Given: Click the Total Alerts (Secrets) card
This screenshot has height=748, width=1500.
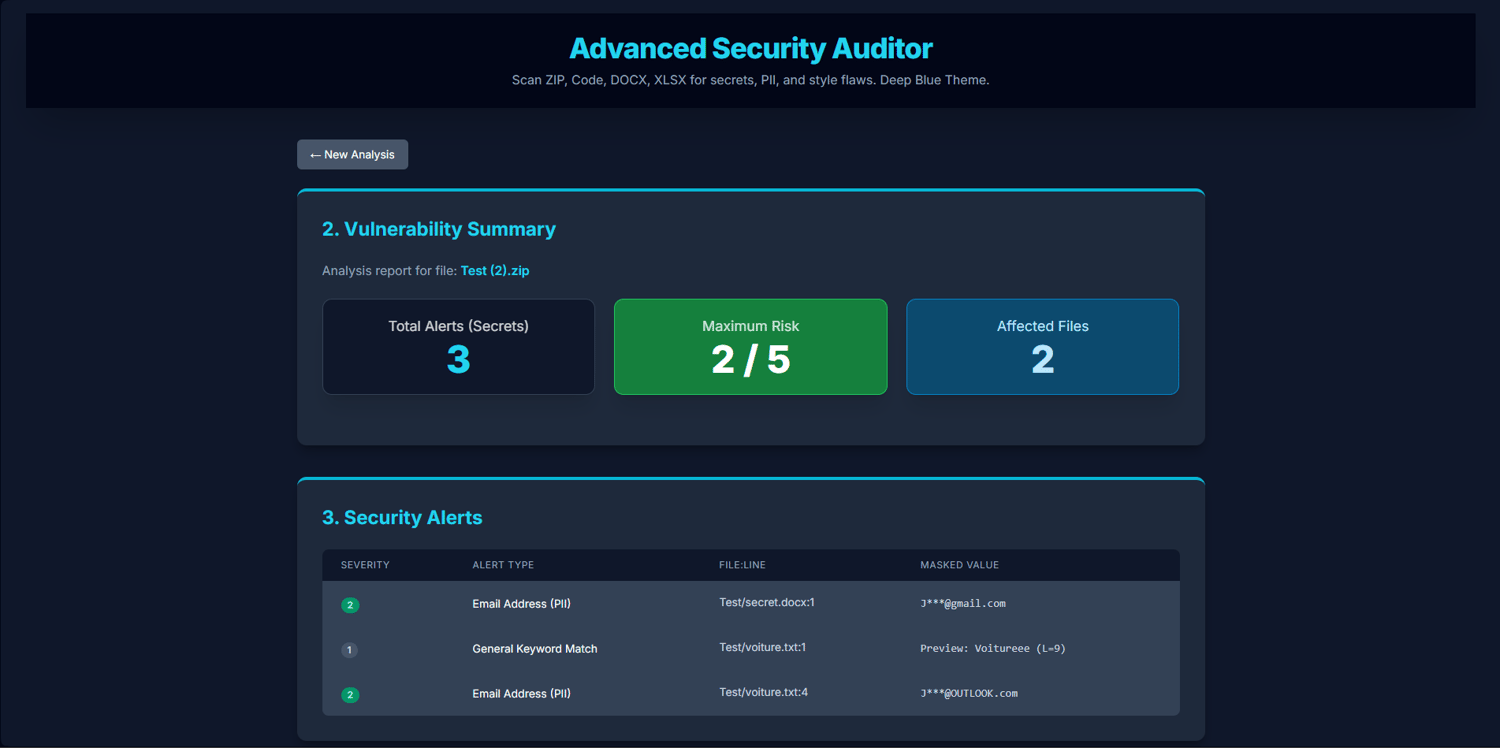Looking at the screenshot, I should 458,347.
